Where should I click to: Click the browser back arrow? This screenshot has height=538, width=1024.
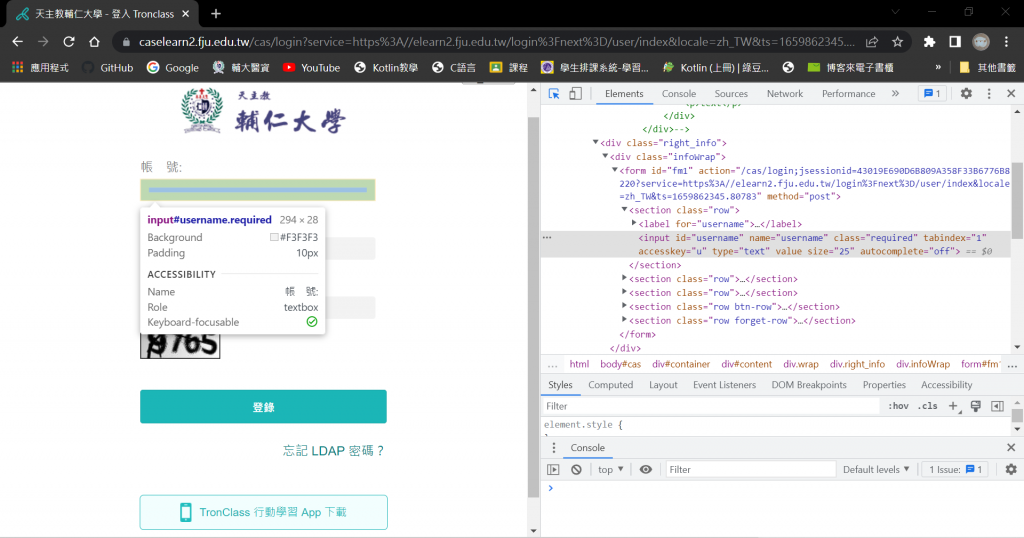point(18,42)
